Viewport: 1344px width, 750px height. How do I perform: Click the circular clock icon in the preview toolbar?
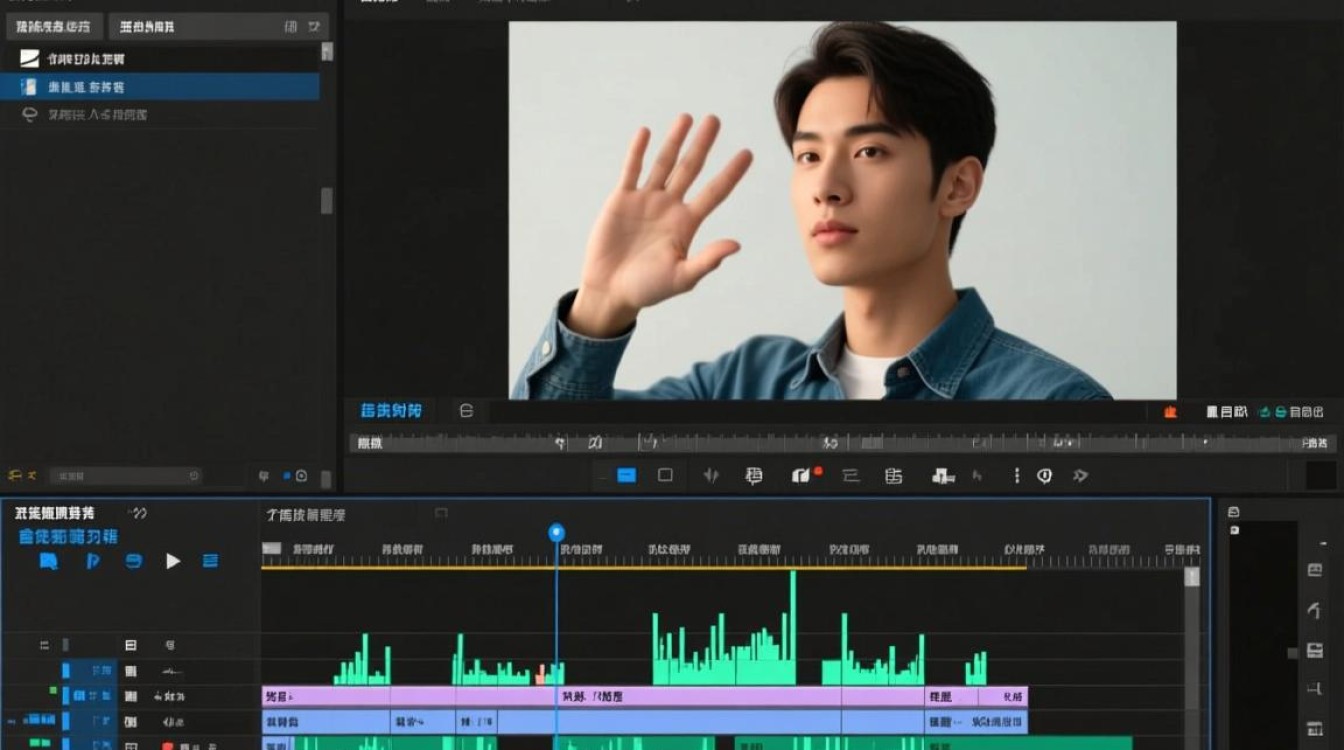(x=1045, y=476)
